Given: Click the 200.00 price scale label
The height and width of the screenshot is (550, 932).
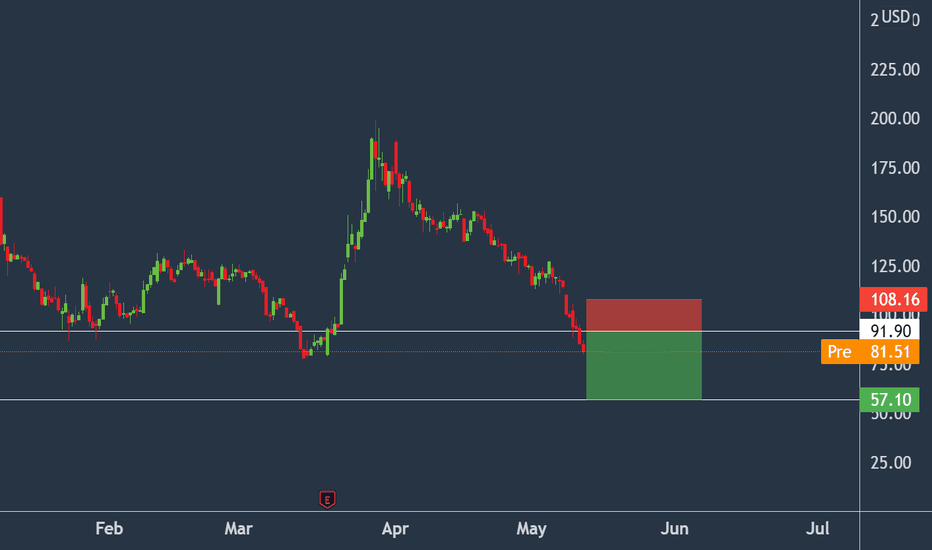Looking at the screenshot, I should [895, 118].
